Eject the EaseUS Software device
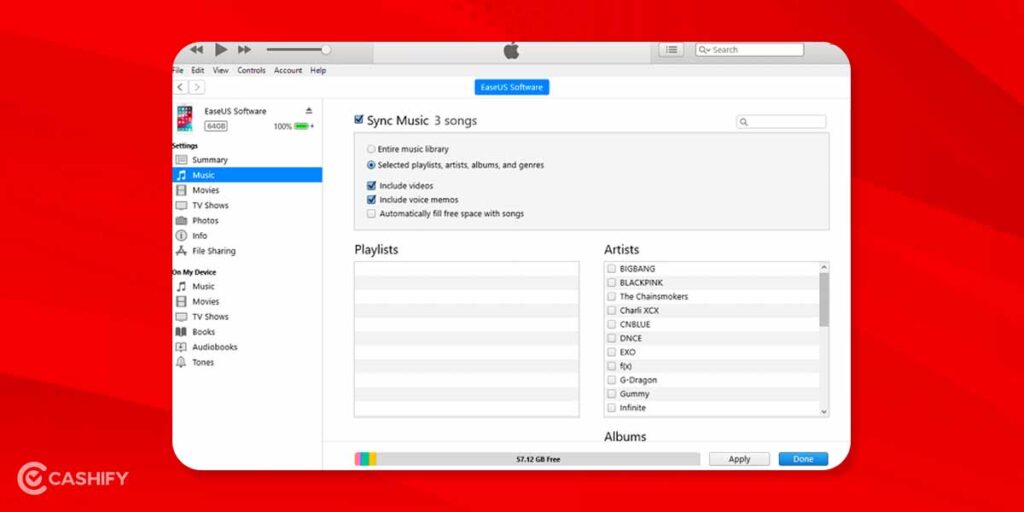Image resolution: width=1024 pixels, height=512 pixels. click(x=309, y=111)
